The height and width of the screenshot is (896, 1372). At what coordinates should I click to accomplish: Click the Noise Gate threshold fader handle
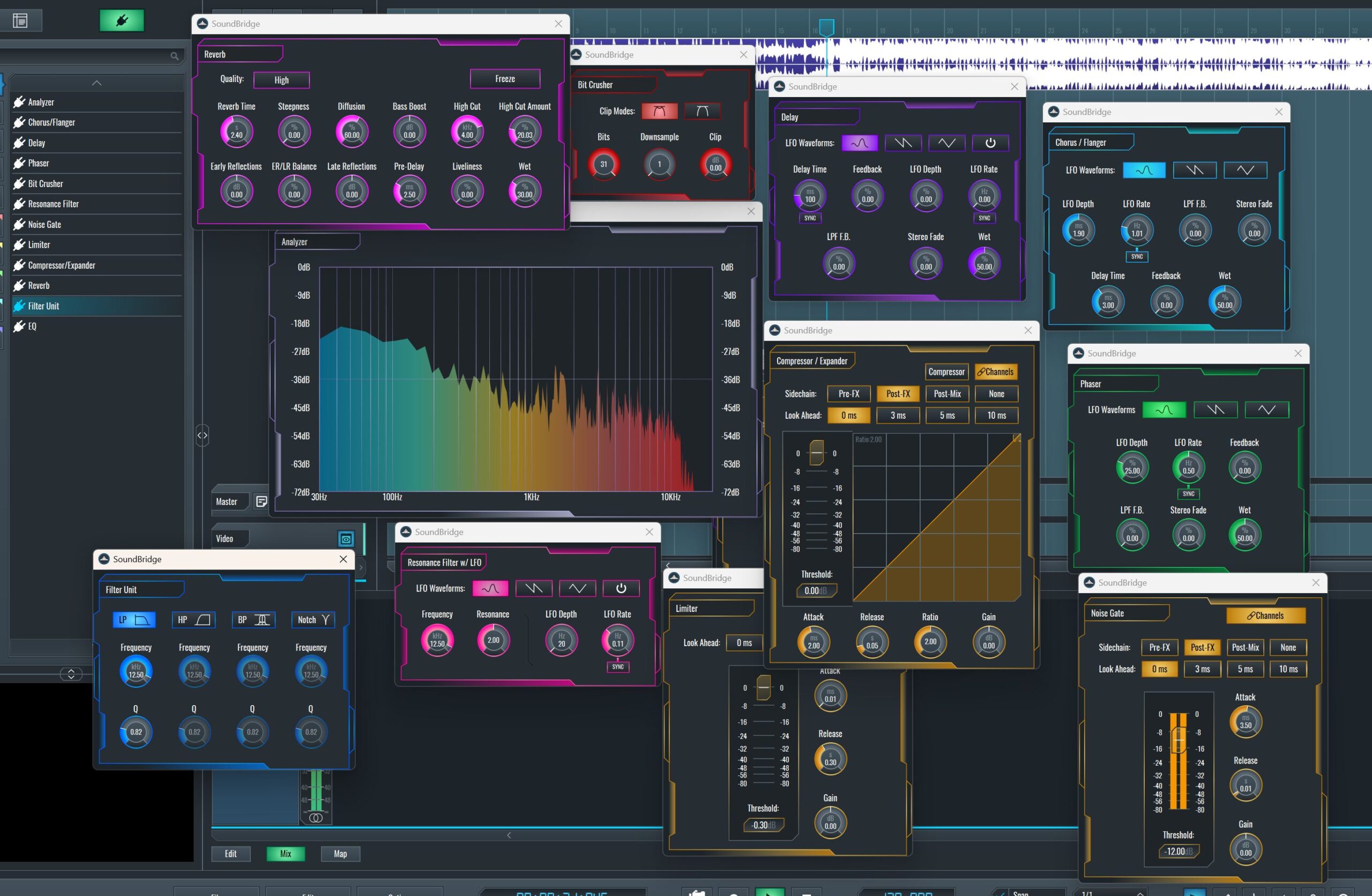click(1179, 741)
